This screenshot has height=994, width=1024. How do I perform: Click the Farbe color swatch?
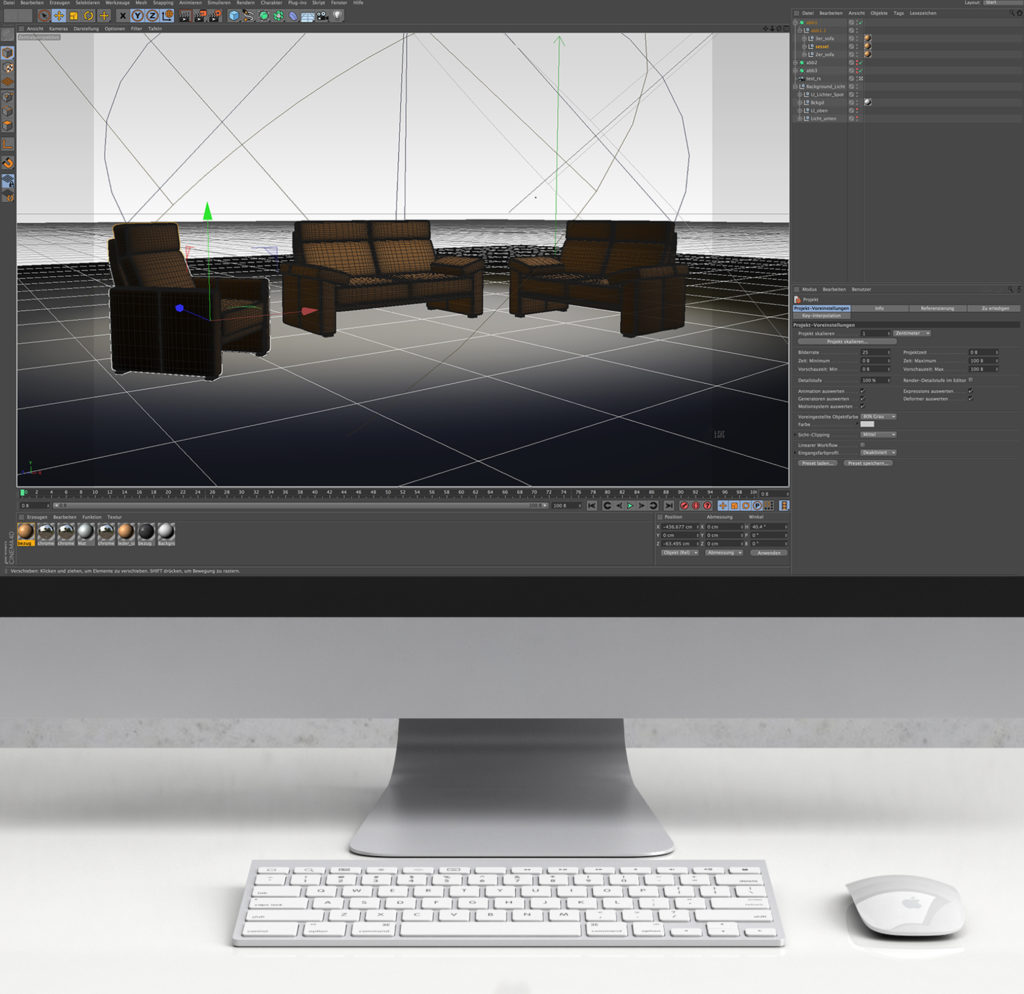[x=867, y=425]
